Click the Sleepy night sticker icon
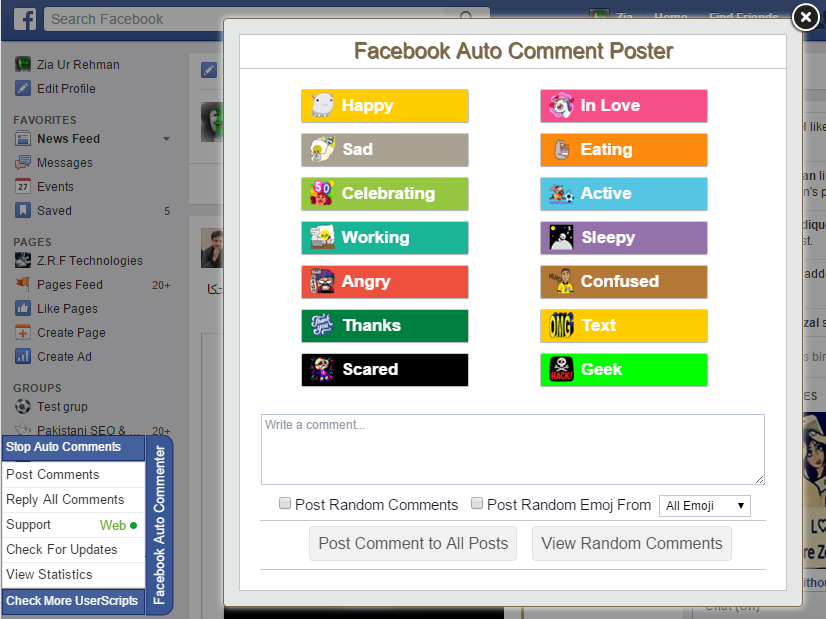826x619 pixels. tap(561, 238)
